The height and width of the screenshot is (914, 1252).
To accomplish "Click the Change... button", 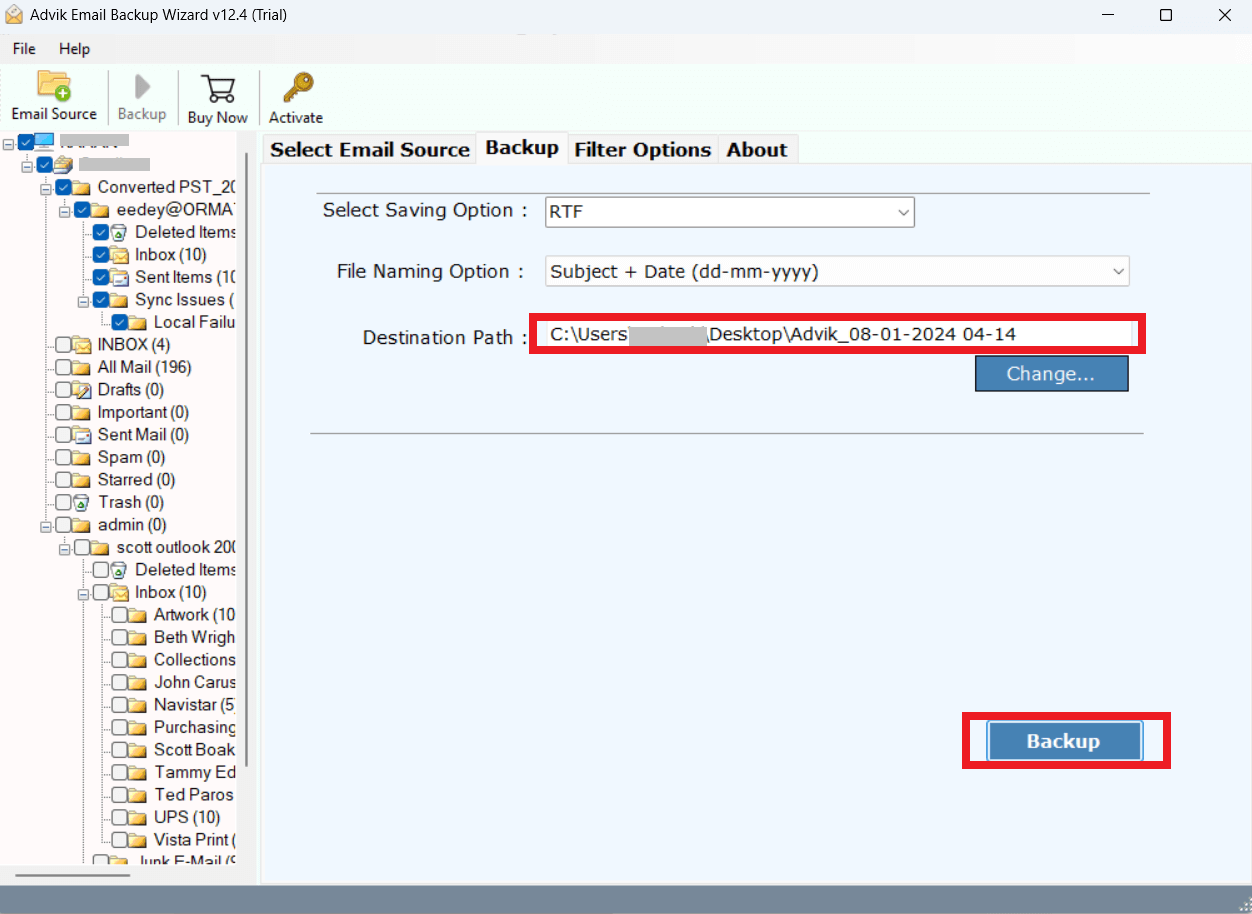I will click(x=1051, y=374).
